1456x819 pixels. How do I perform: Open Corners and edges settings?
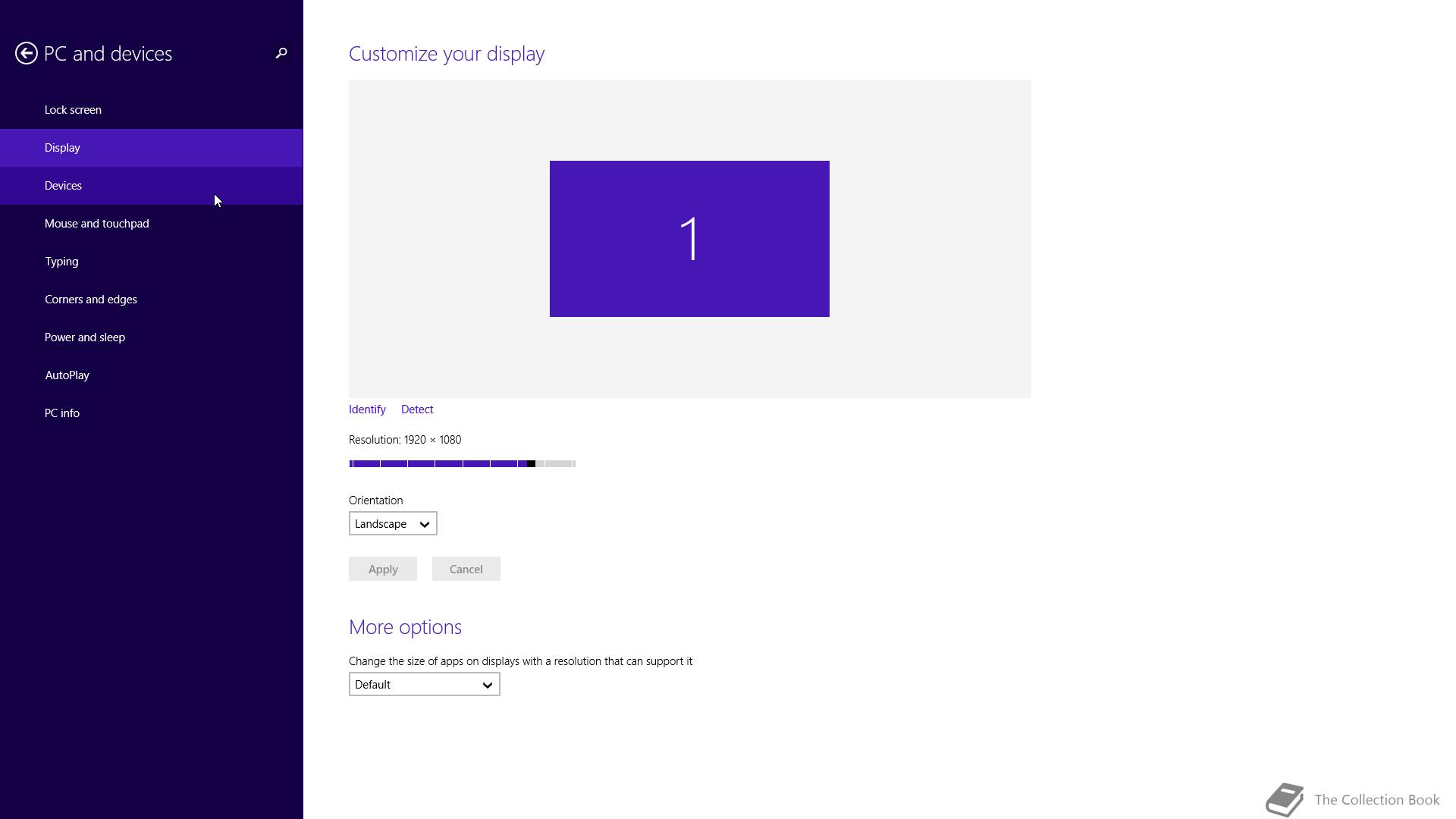click(x=152, y=300)
